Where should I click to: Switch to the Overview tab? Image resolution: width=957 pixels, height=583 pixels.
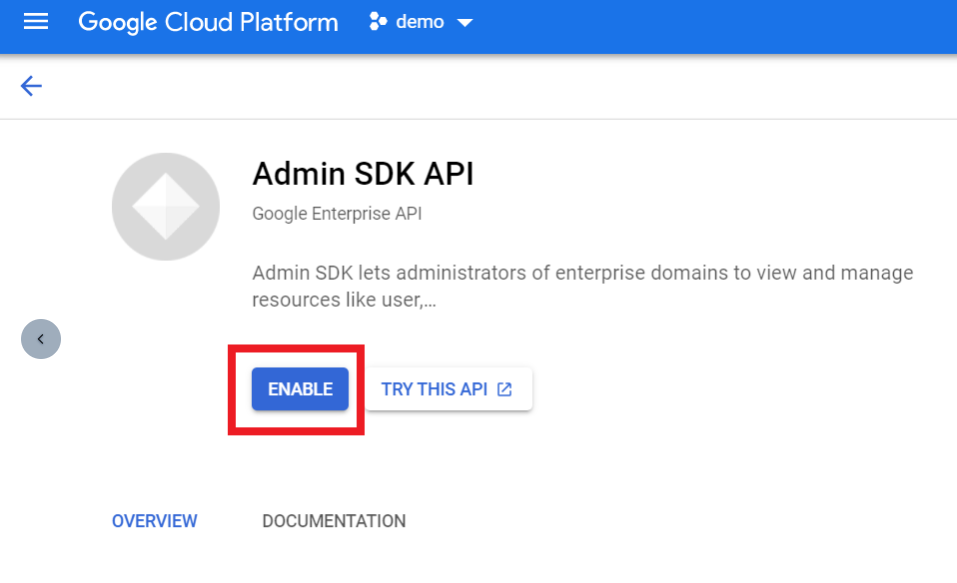click(154, 521)
